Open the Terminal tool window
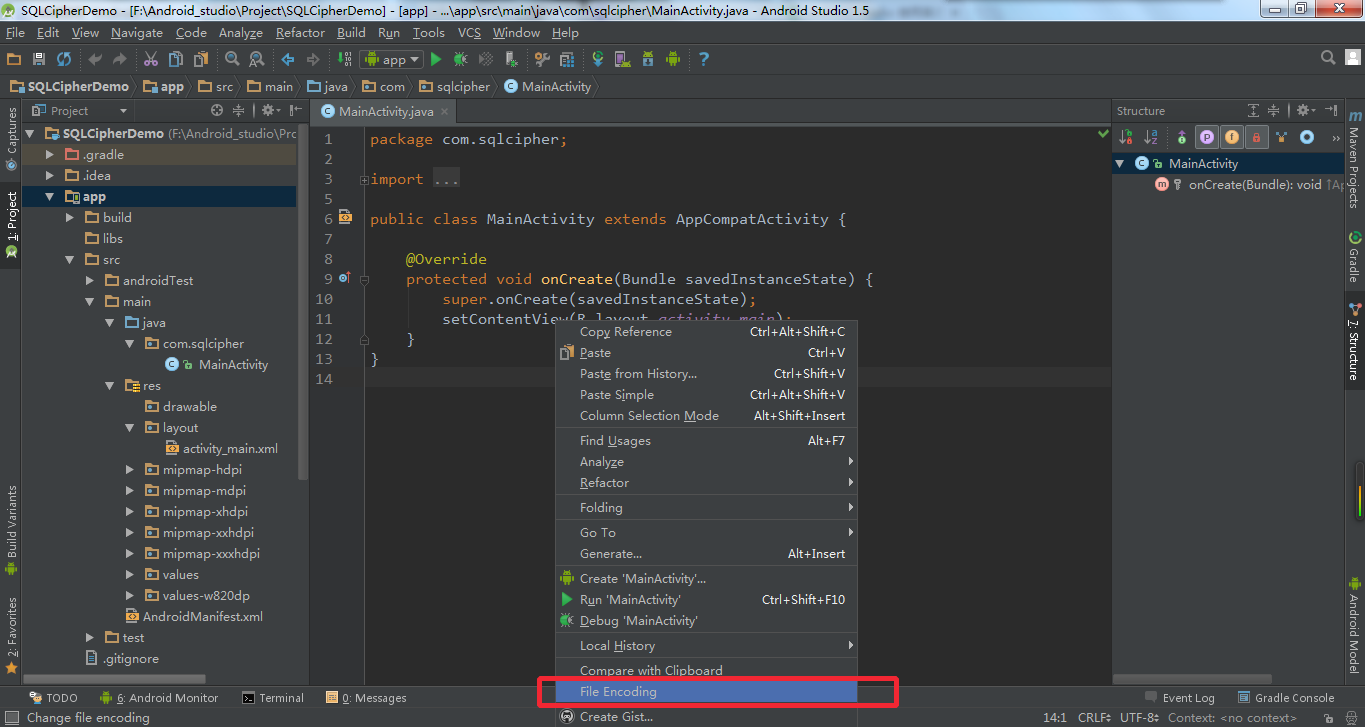The height and width of the screenshot is (727, 1365). point(273,698)
